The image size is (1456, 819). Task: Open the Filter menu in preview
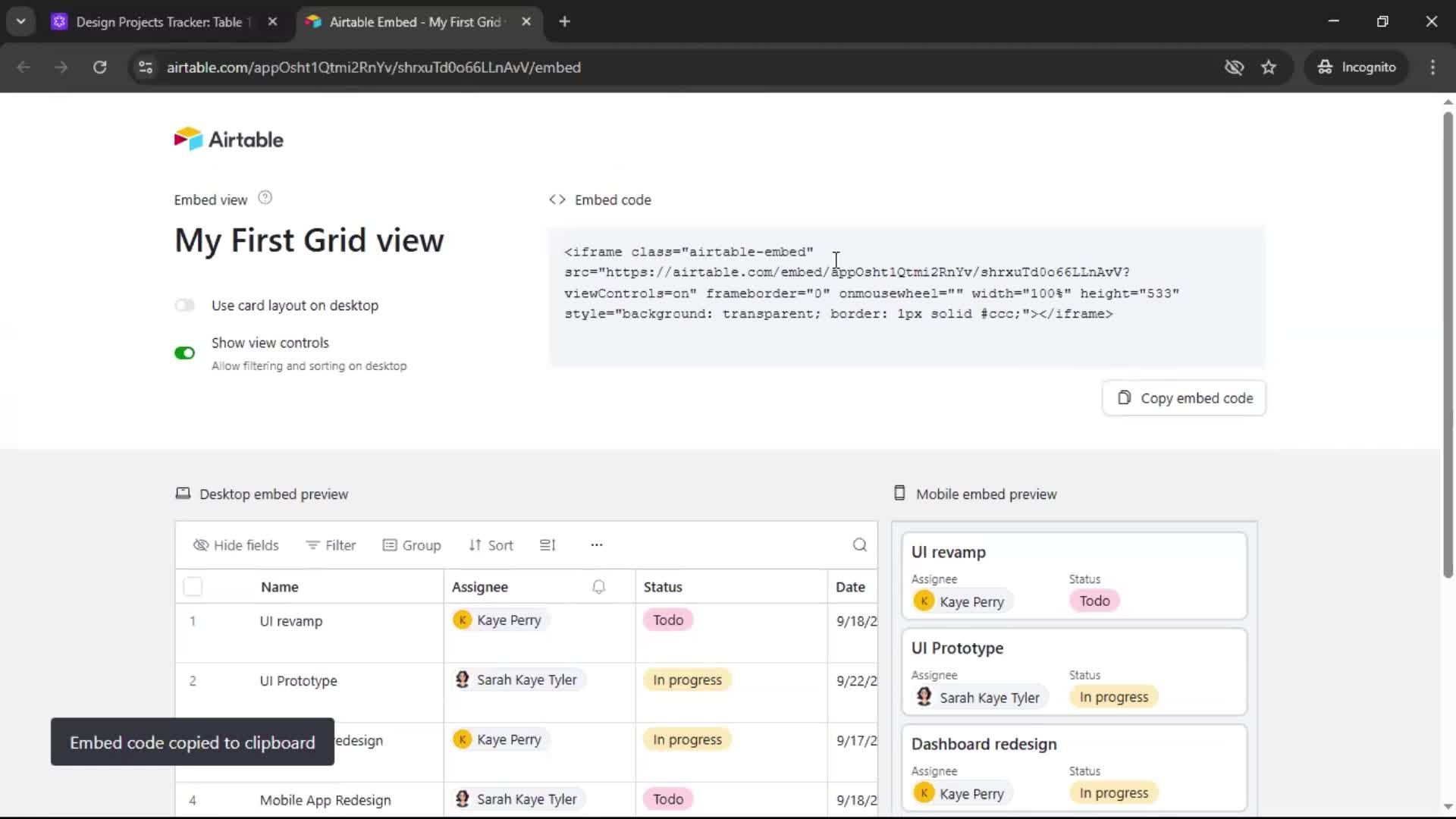pyautogui.click(x=331, y=545)
